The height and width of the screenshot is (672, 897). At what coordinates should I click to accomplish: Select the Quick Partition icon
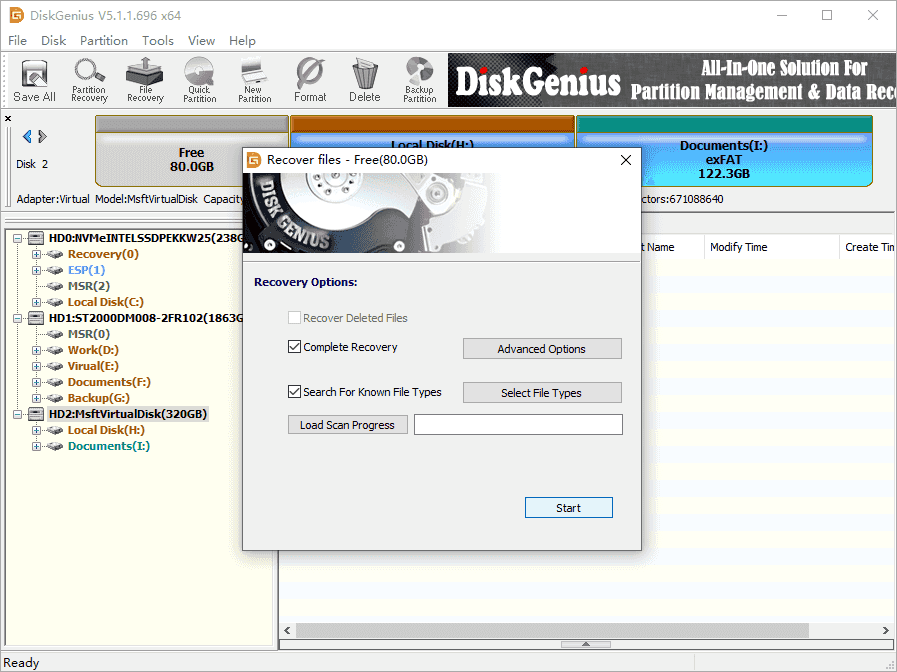point(199,80)
